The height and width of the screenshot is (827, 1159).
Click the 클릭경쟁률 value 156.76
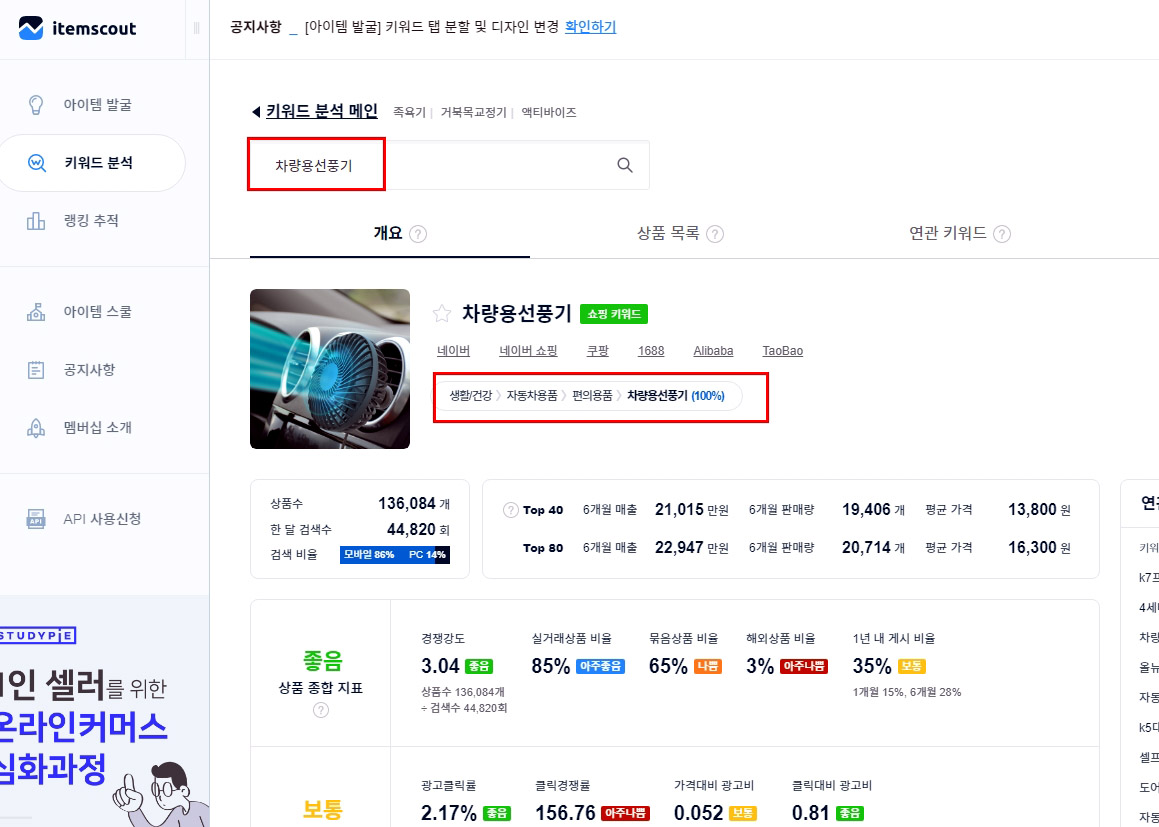565,813
